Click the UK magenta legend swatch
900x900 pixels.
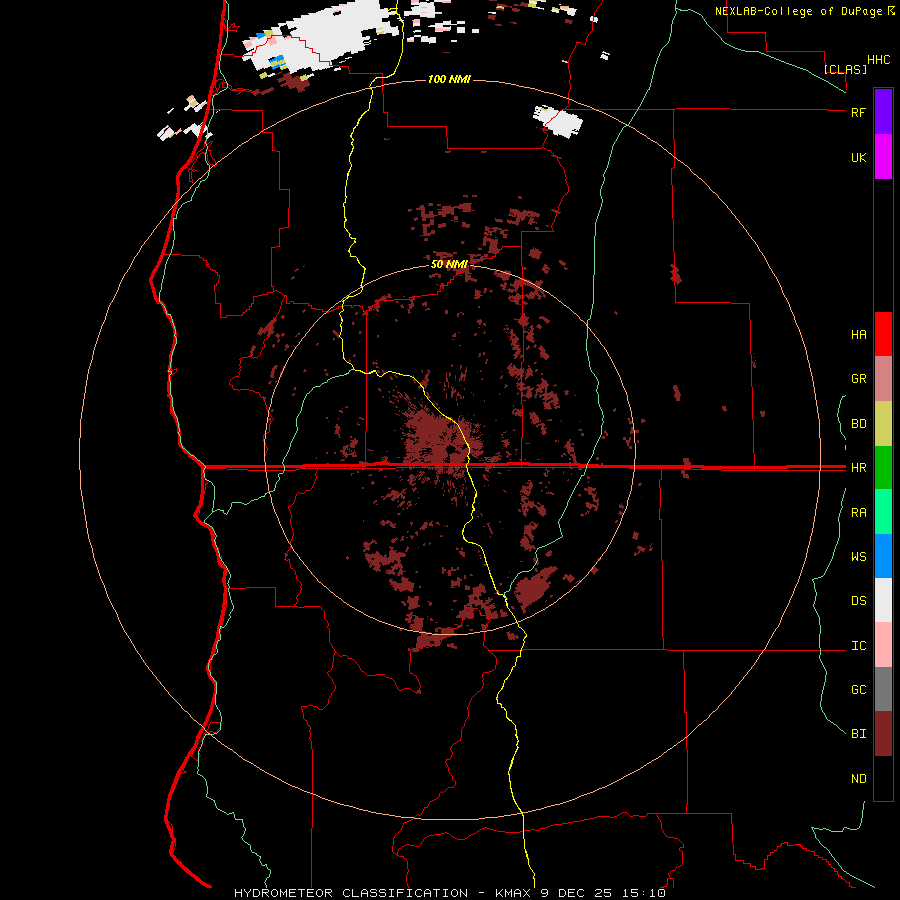point(883,156)
